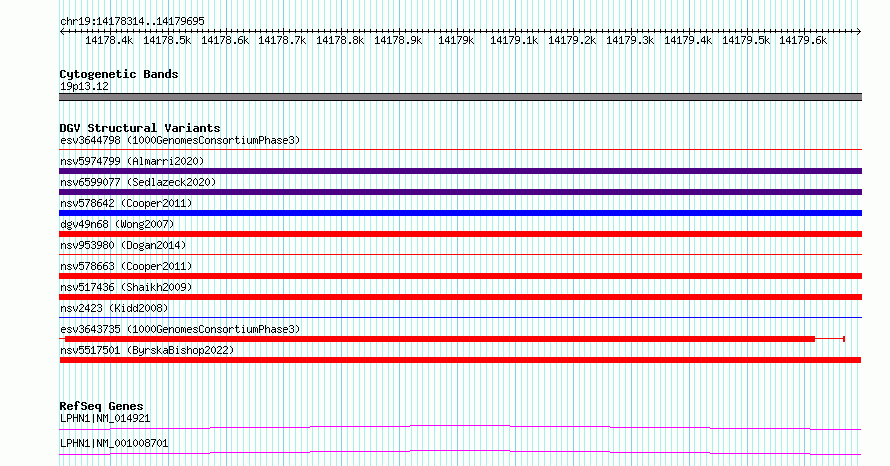Click the 14179k ruler tick label

point(456,41)
